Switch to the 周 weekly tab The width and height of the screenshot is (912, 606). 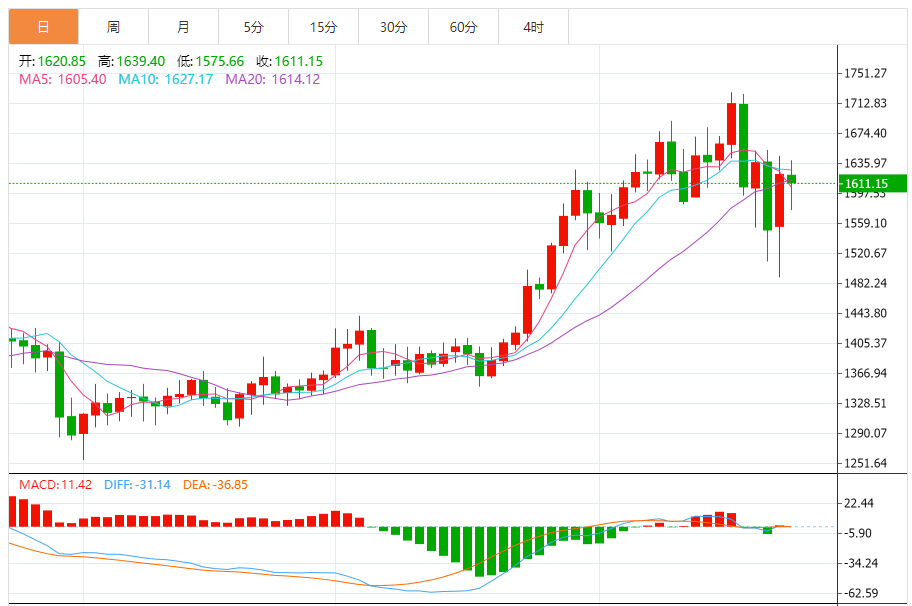[113, 27]
